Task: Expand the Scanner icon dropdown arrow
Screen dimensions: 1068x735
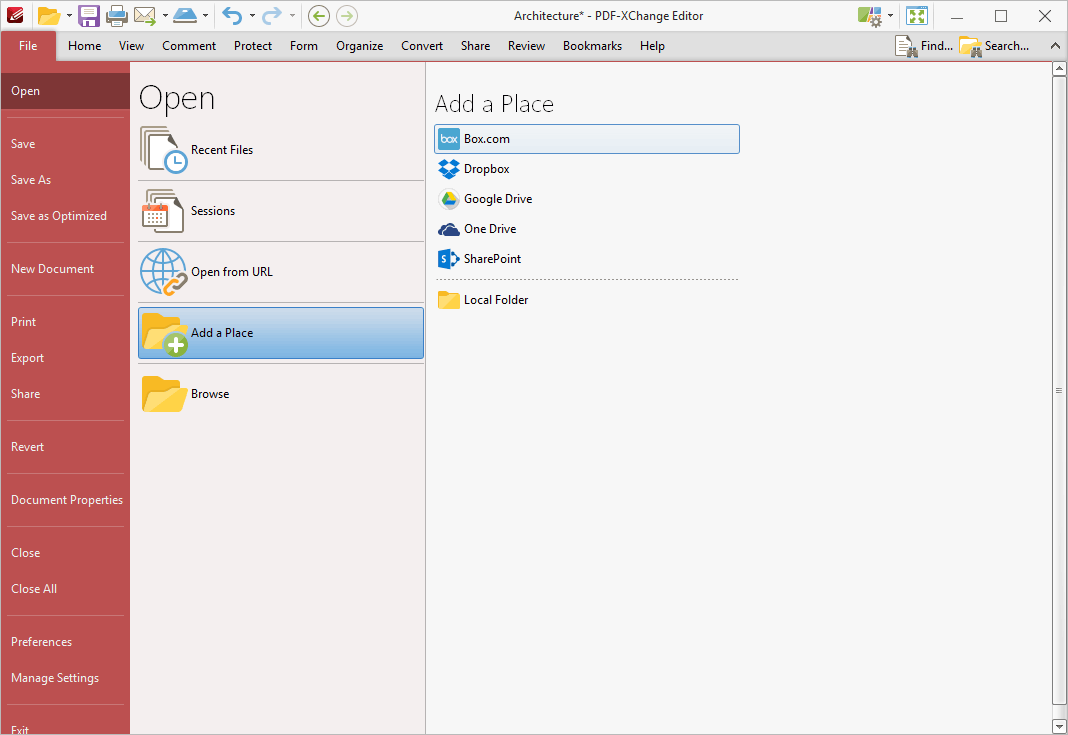Action: (205, 16)
